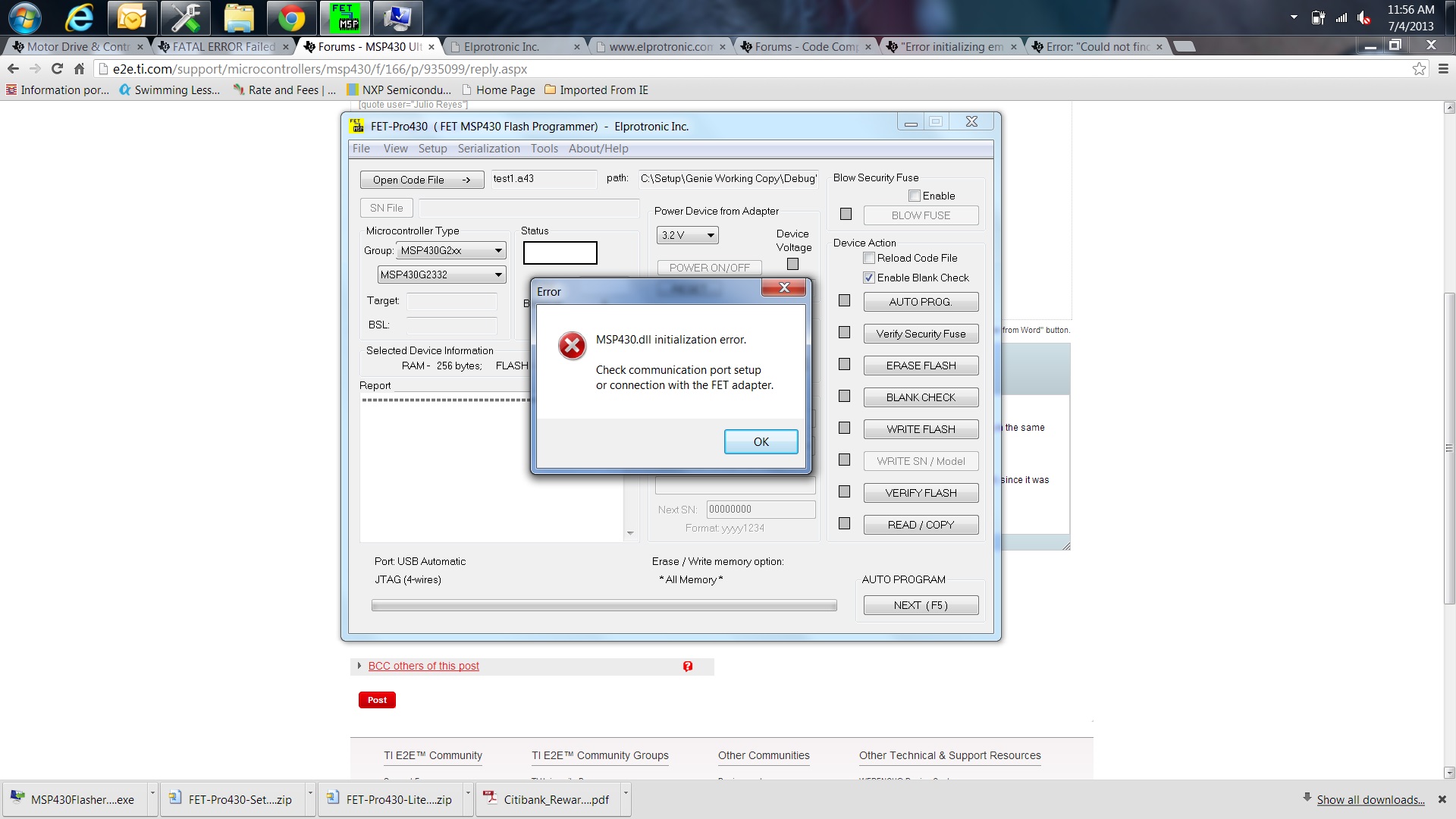
Task: Click OK in the Error dialog
Action: (x=761, y=441)
